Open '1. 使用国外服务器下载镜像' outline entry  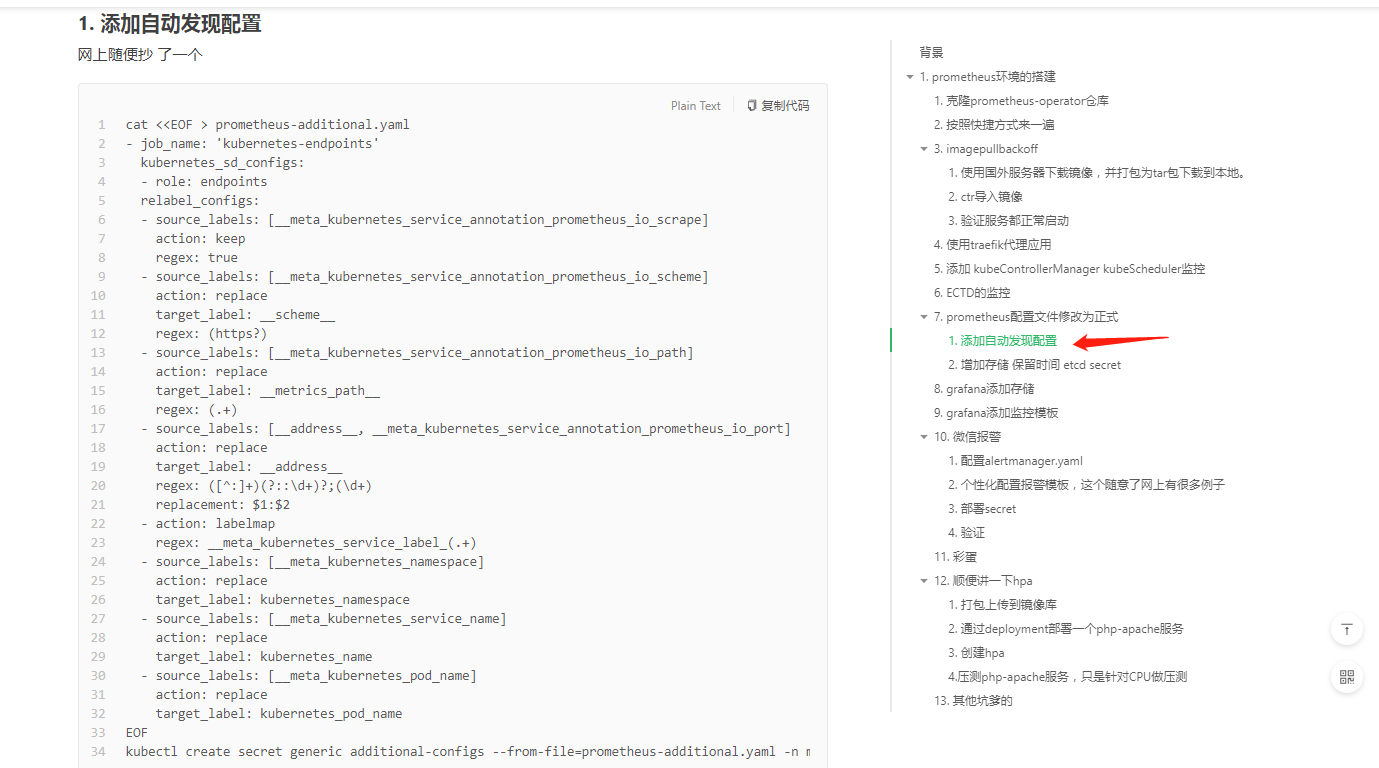[1098, 173]
